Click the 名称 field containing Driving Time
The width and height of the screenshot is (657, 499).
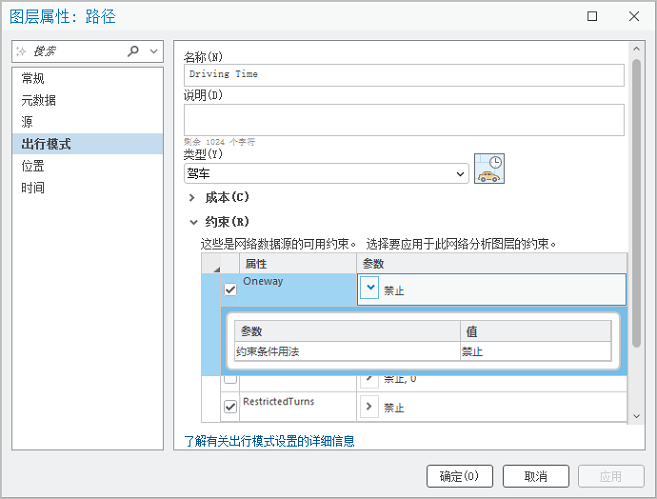tap(404, 75)
